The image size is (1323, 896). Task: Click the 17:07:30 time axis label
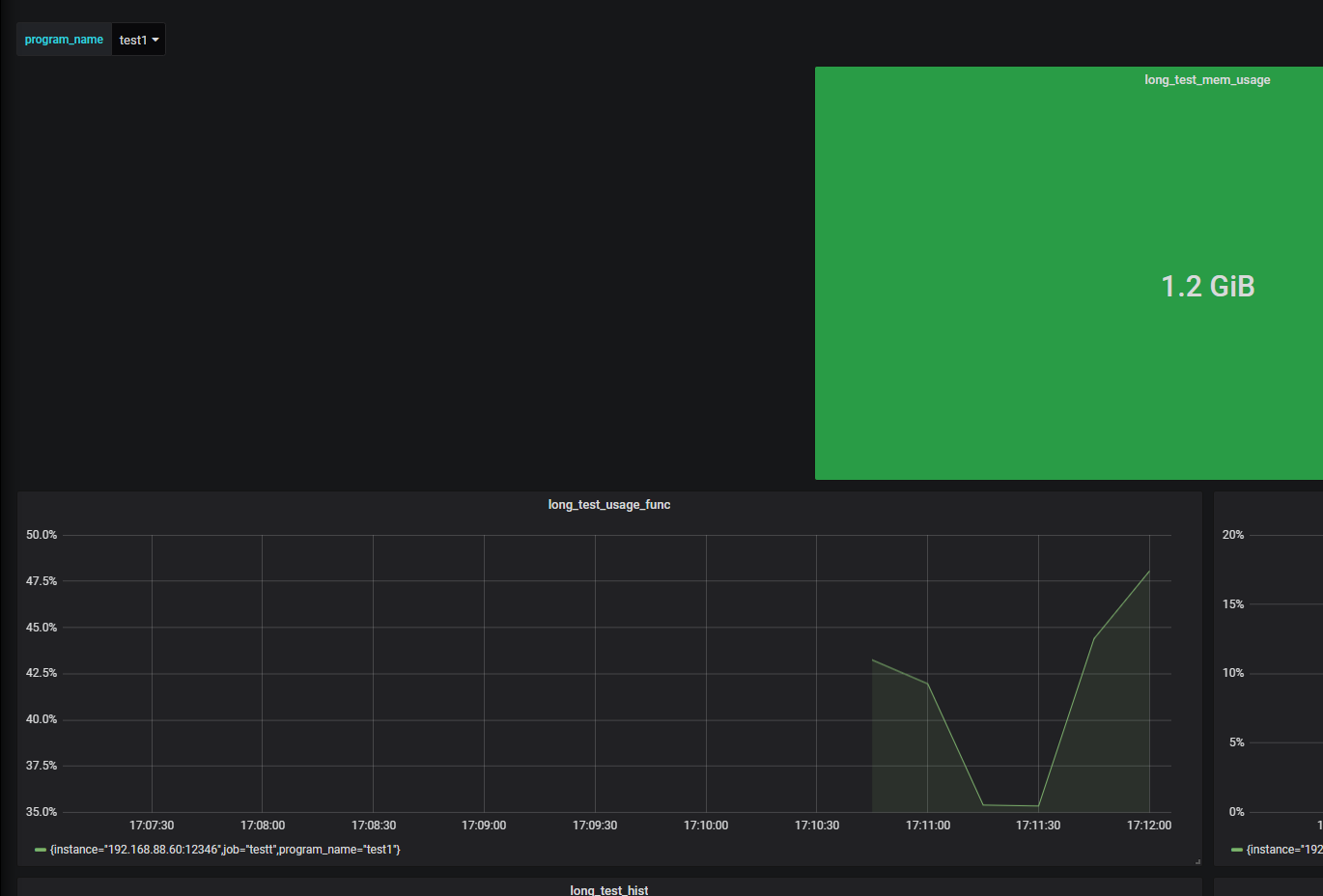pyautogui.click(x=152, y=826)
